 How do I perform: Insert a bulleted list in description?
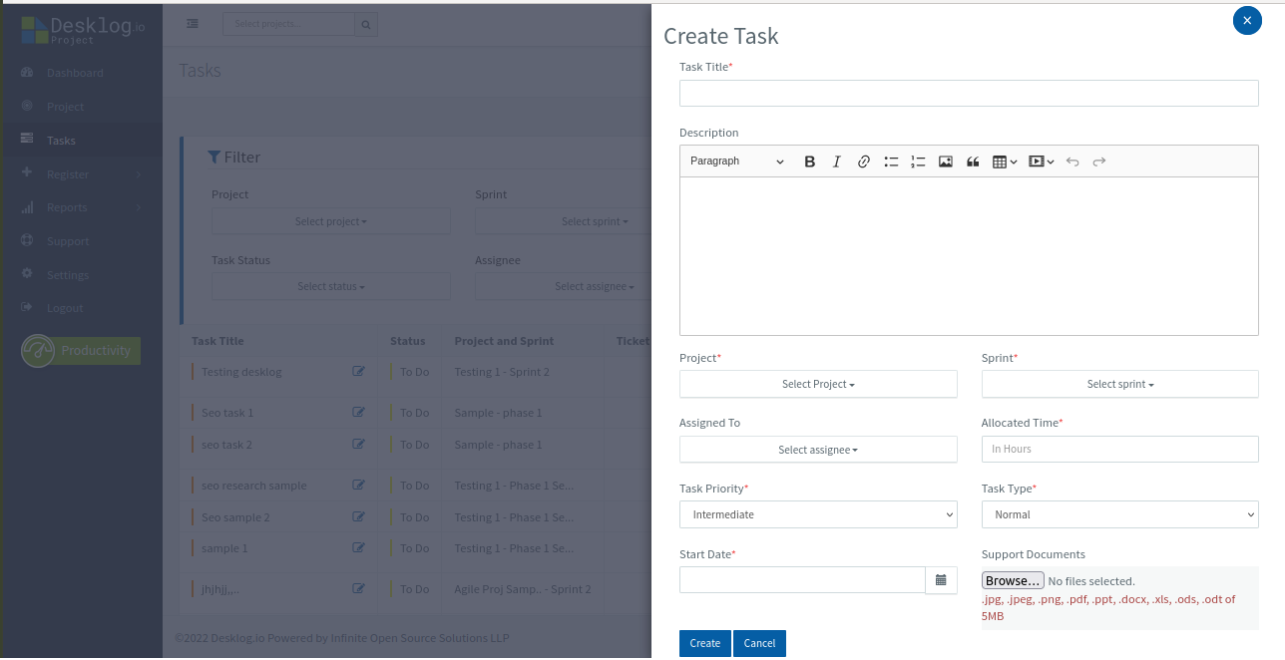[891, 162]
